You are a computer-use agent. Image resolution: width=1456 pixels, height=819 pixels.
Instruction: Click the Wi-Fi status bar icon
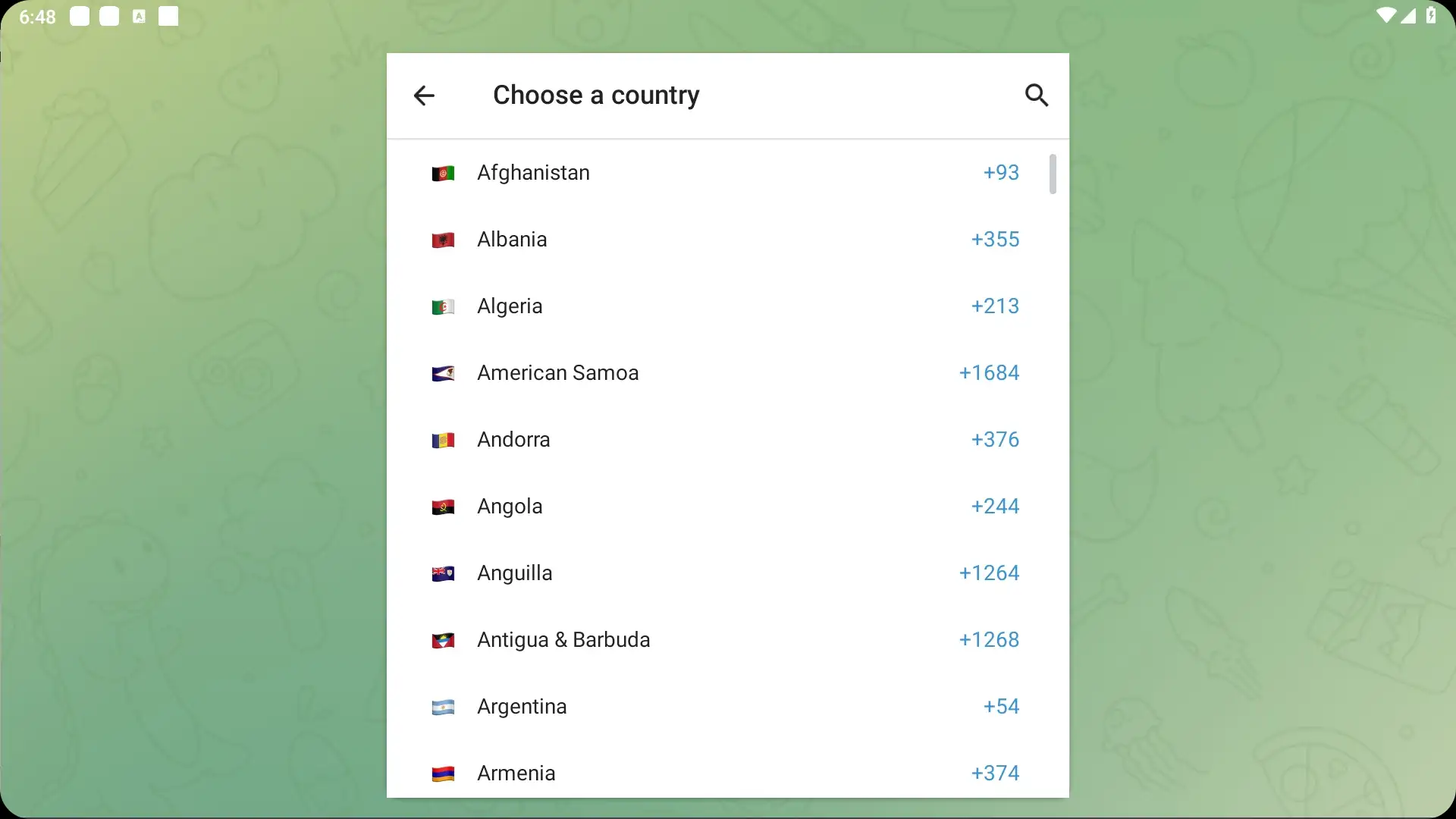click(x=1385, y=16)
